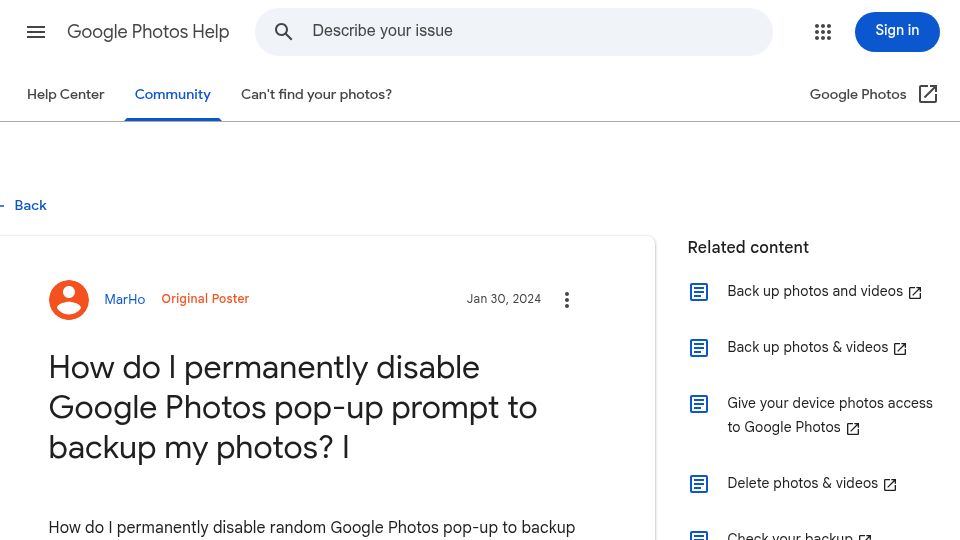Open MarHo's profile link
Viewport: 960px width, 540px height.
[x=125, y=299]
